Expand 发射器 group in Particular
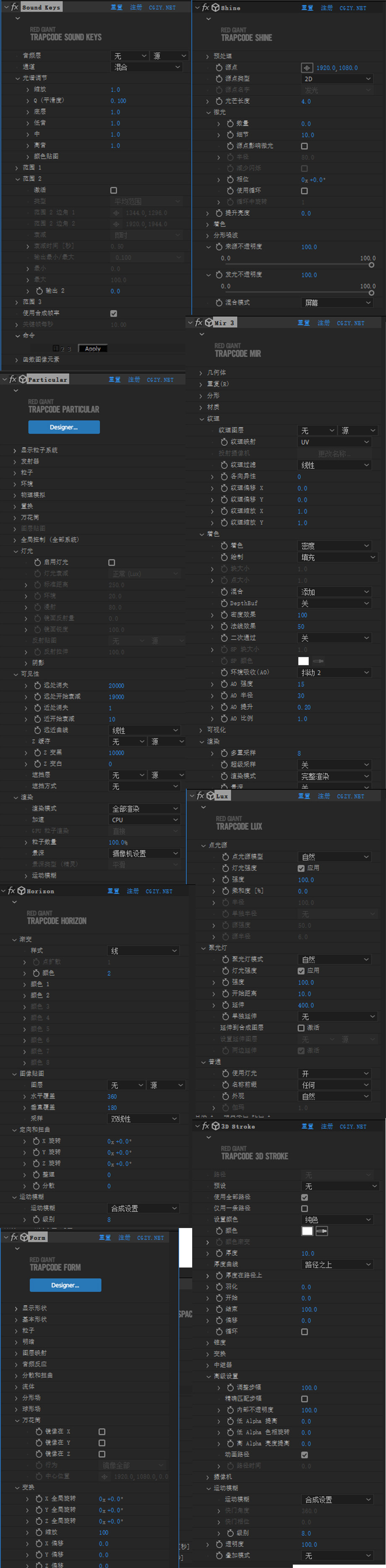This screenshot has width=386, height=1568. tap(15, 461)
